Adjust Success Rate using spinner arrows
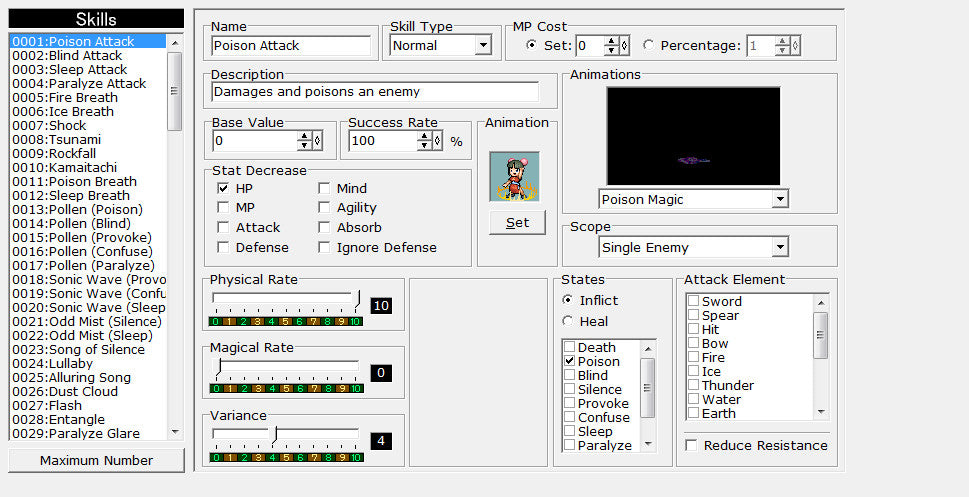The image size is (969, 497). tap(423, 141)
